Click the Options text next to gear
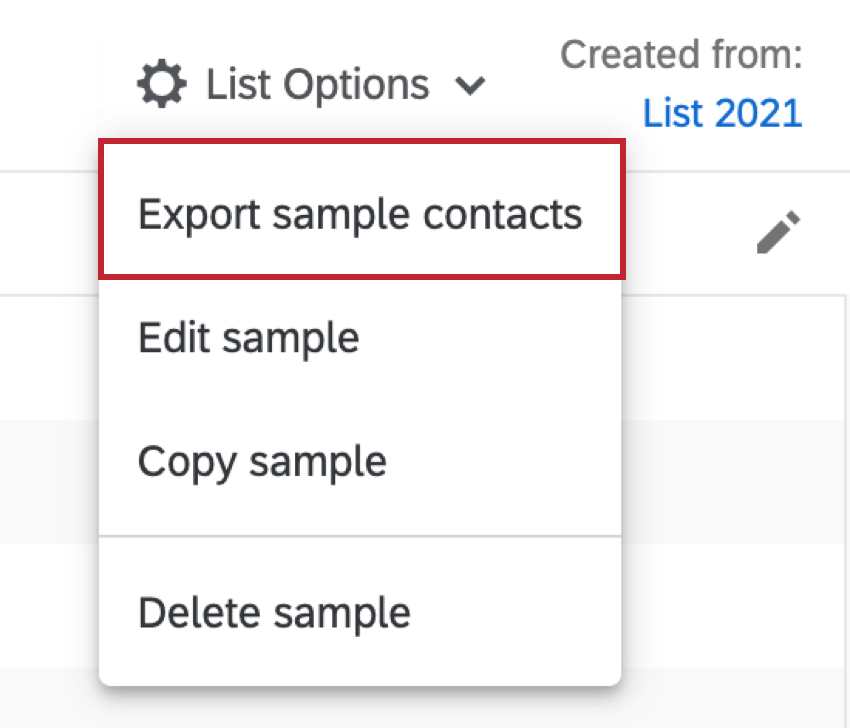The height and width of the screenshot is (728, 850). tap(357, 86)
